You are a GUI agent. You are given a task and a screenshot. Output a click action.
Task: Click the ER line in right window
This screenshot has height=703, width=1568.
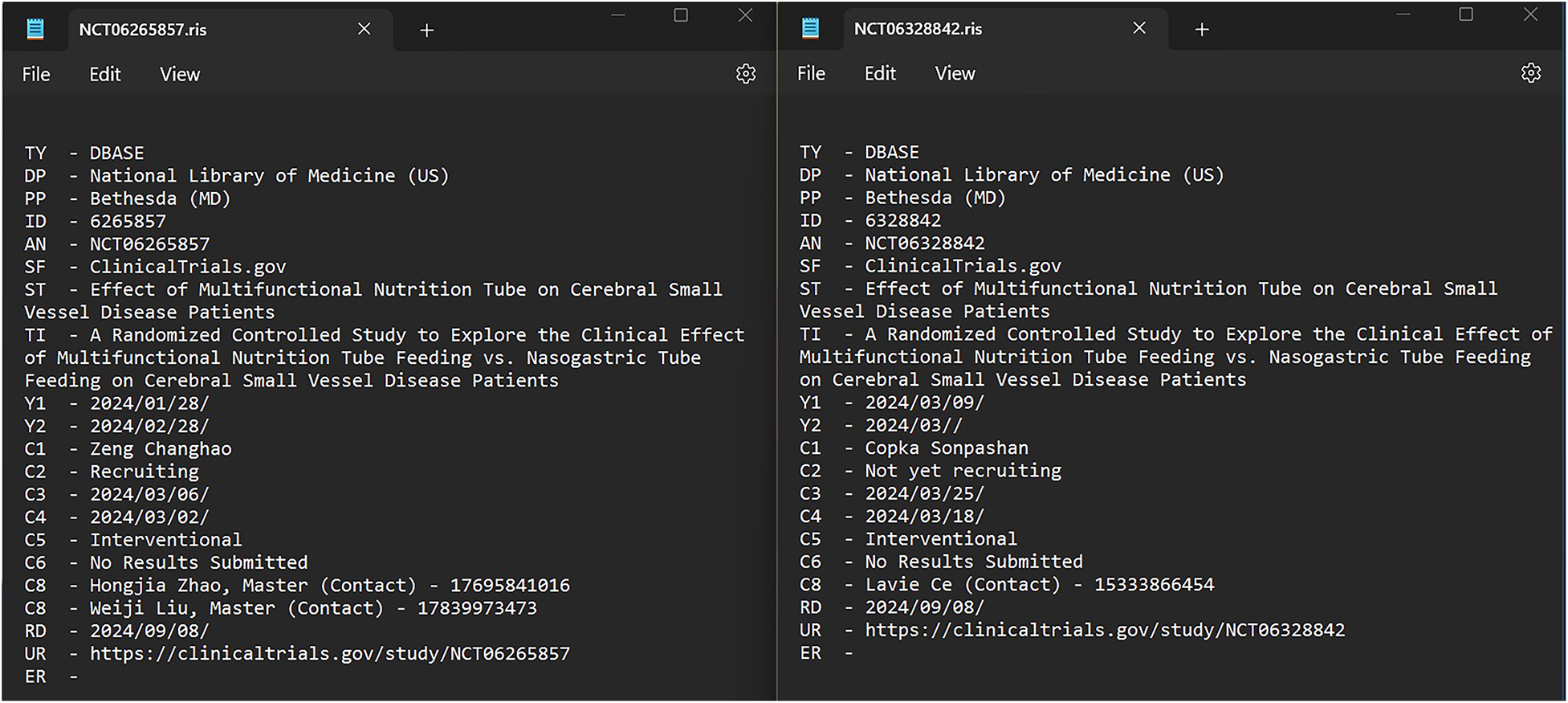[x=826, y=653]
